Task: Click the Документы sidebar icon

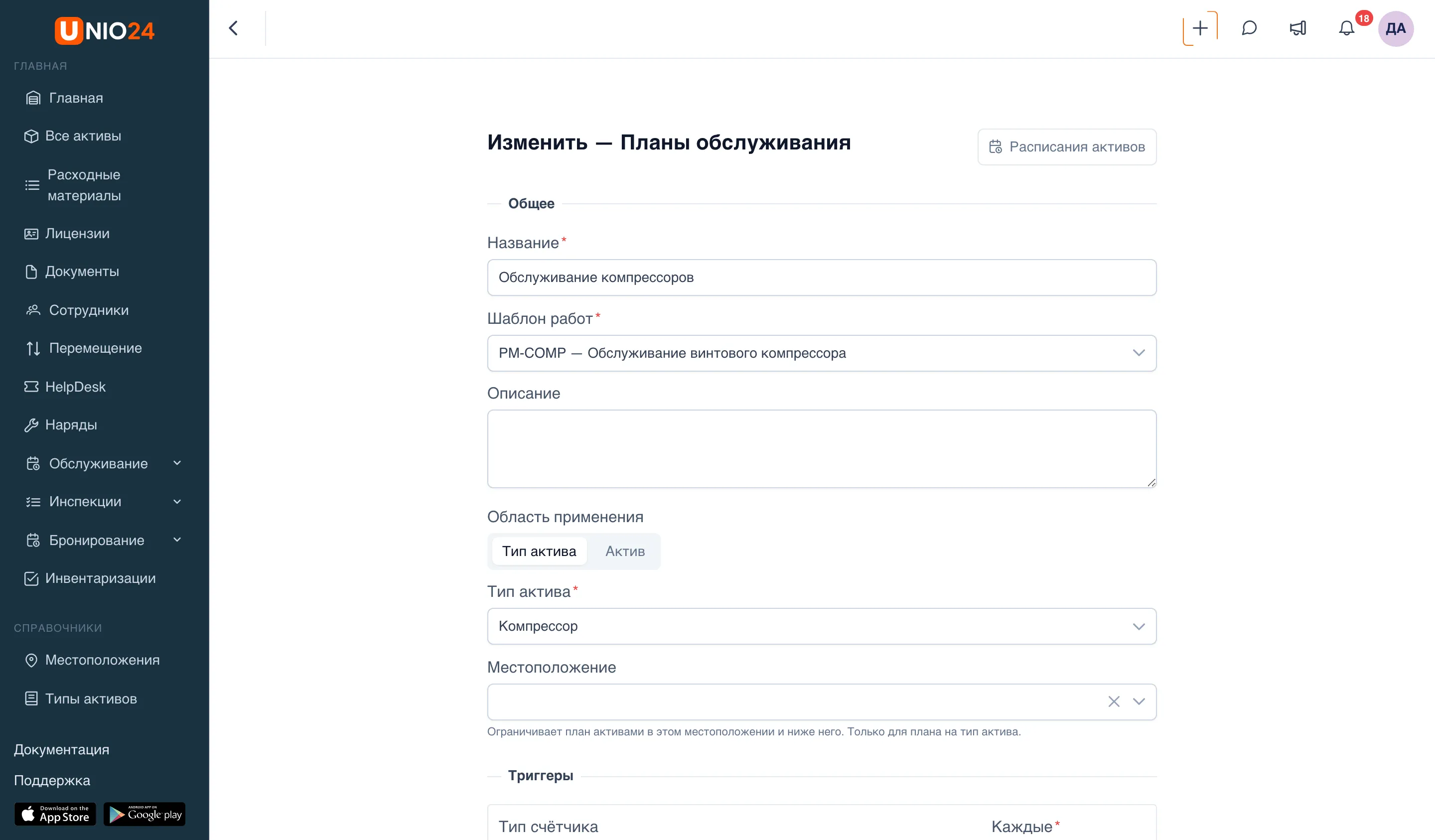Action: pyautogui.click(x=31, y=272)
